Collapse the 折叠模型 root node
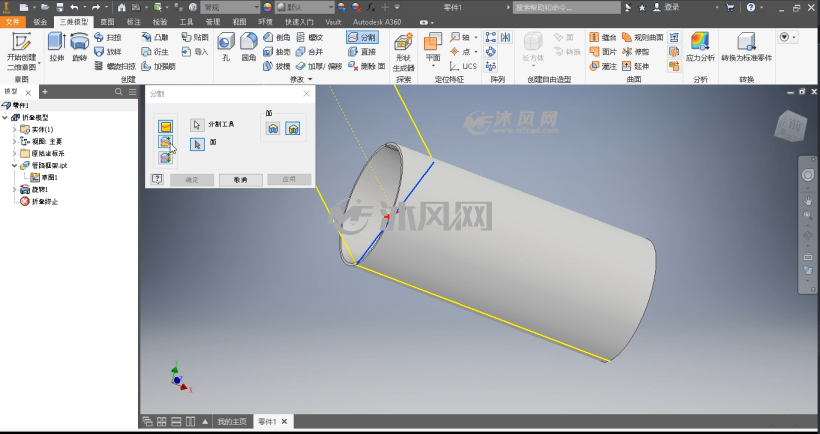 point(5,118)
